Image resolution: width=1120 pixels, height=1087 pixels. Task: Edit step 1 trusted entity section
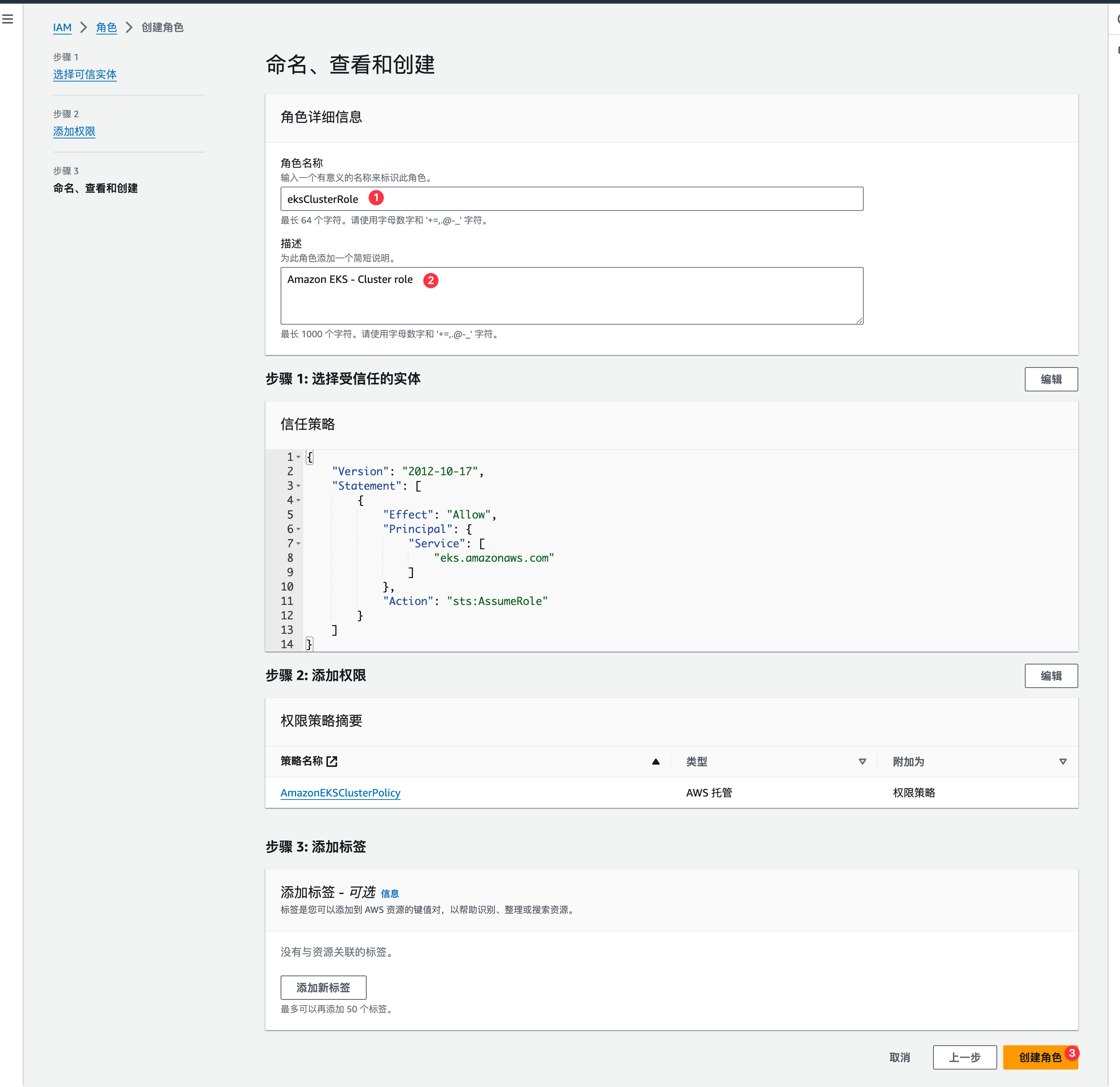click(x=1051, y=380)
